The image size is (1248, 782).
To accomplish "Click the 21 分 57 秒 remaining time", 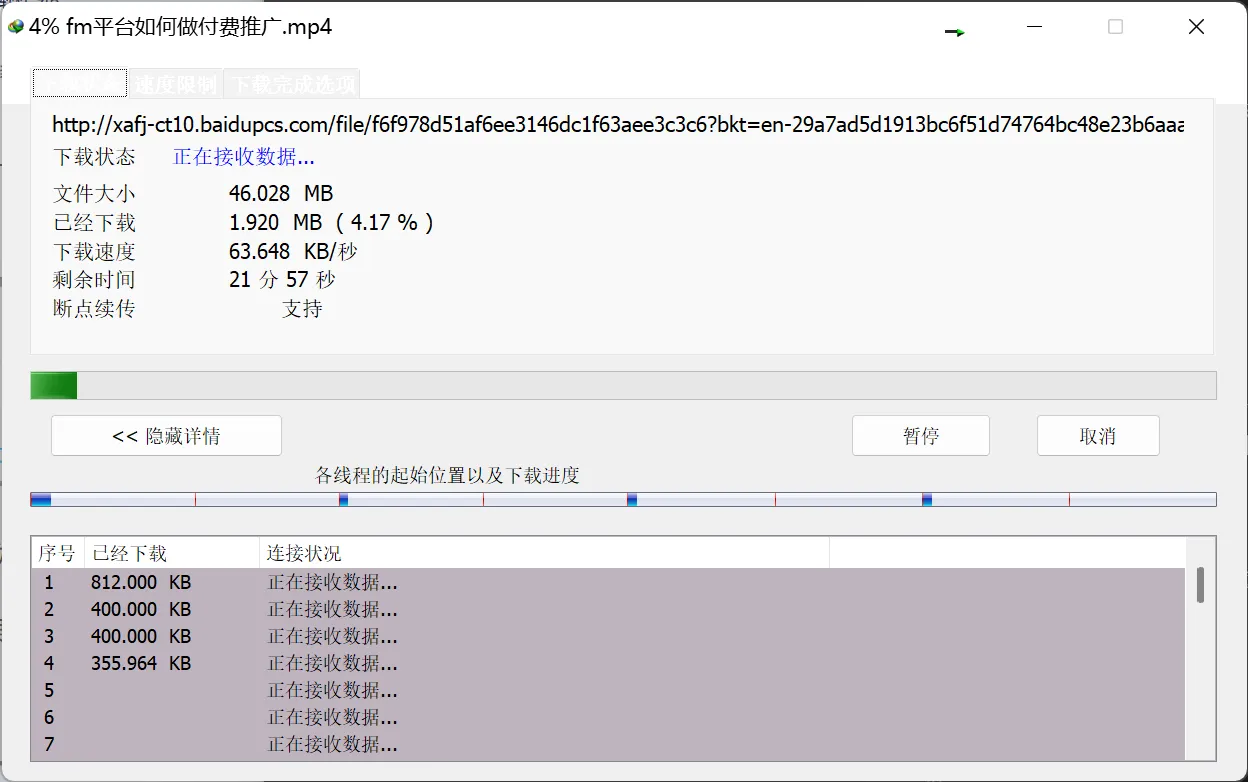I will tap(282, 280).
